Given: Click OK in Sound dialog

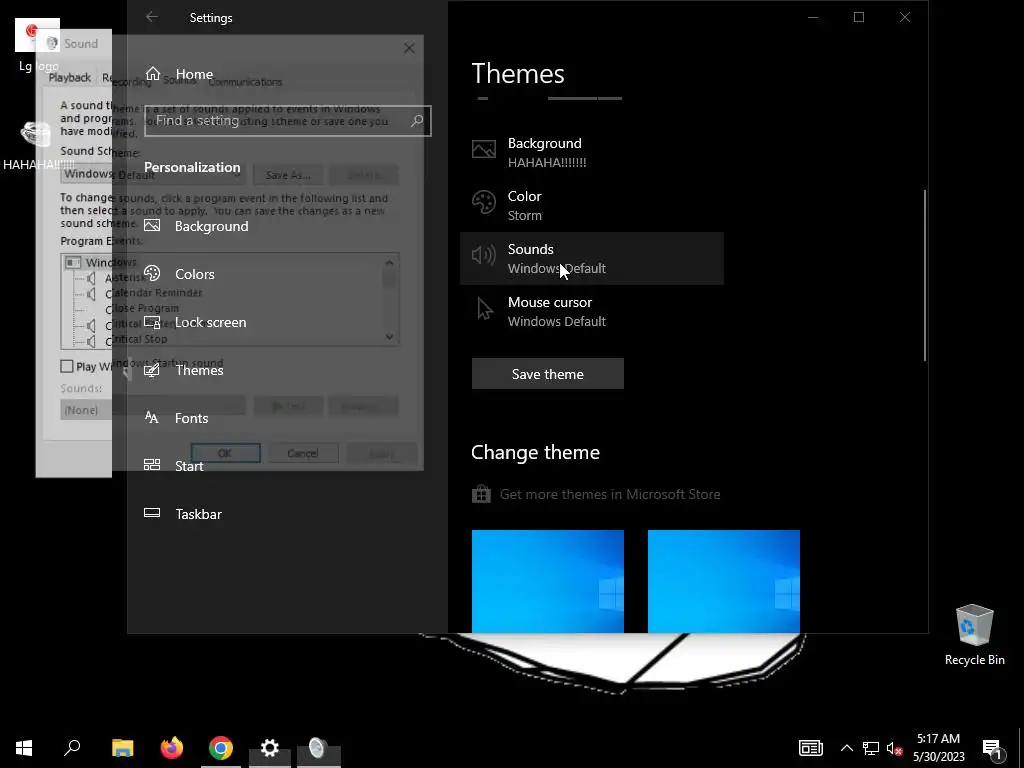Looking at the screenshot, I should click(x=225, y=453).
